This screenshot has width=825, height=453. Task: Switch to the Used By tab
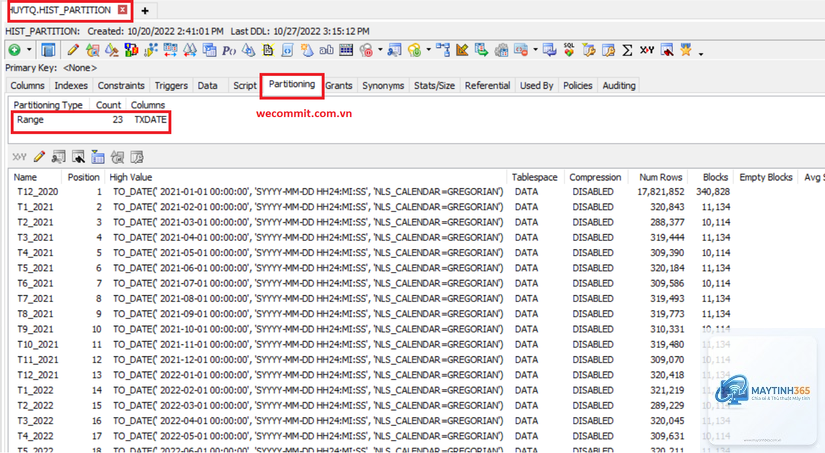click(537, 85)
